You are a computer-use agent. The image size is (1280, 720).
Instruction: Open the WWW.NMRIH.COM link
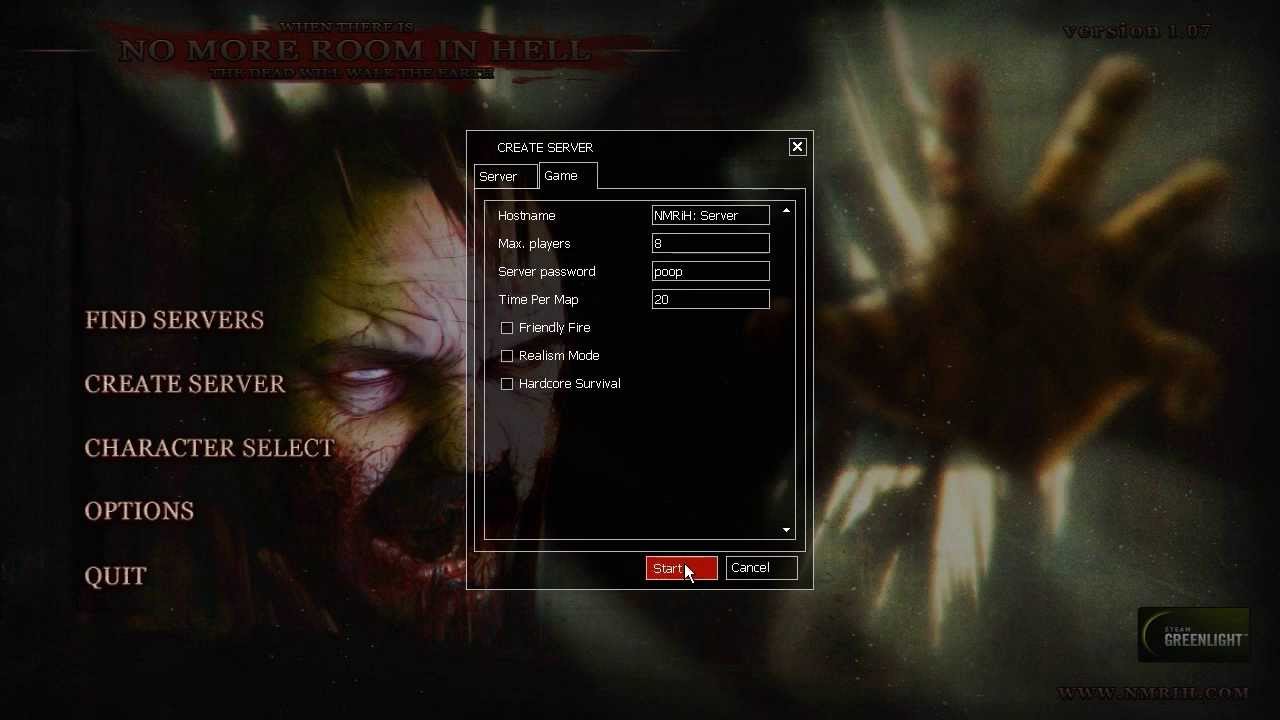[1153, 692]
